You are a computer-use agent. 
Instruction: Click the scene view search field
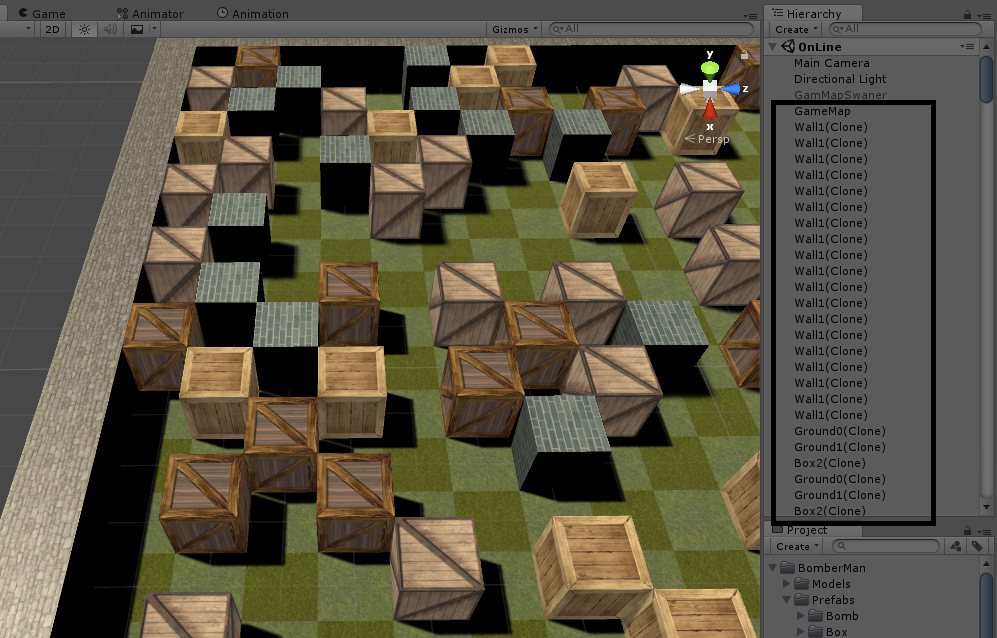650,29
